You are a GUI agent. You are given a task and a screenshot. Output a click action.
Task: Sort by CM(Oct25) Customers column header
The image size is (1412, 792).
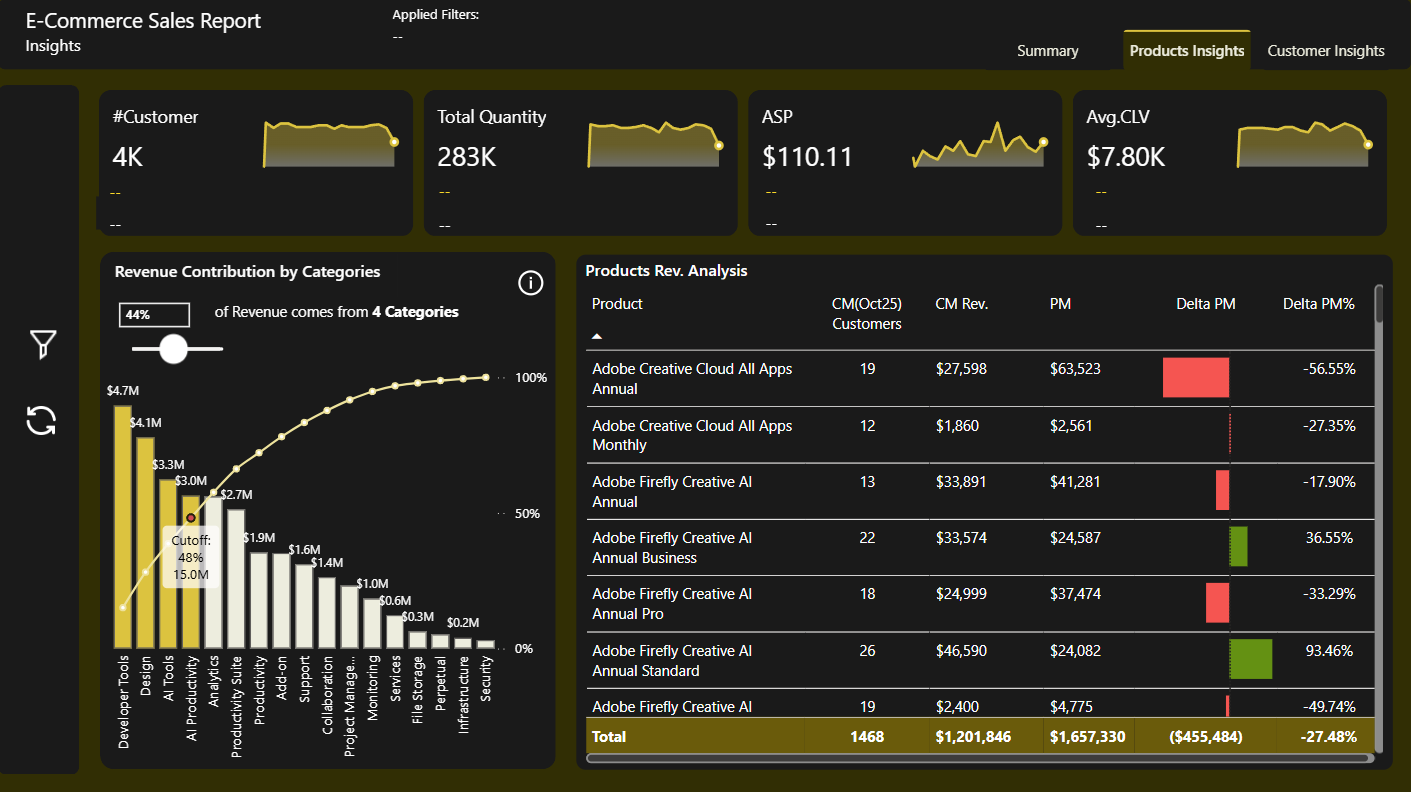click(x=867, y=314)
